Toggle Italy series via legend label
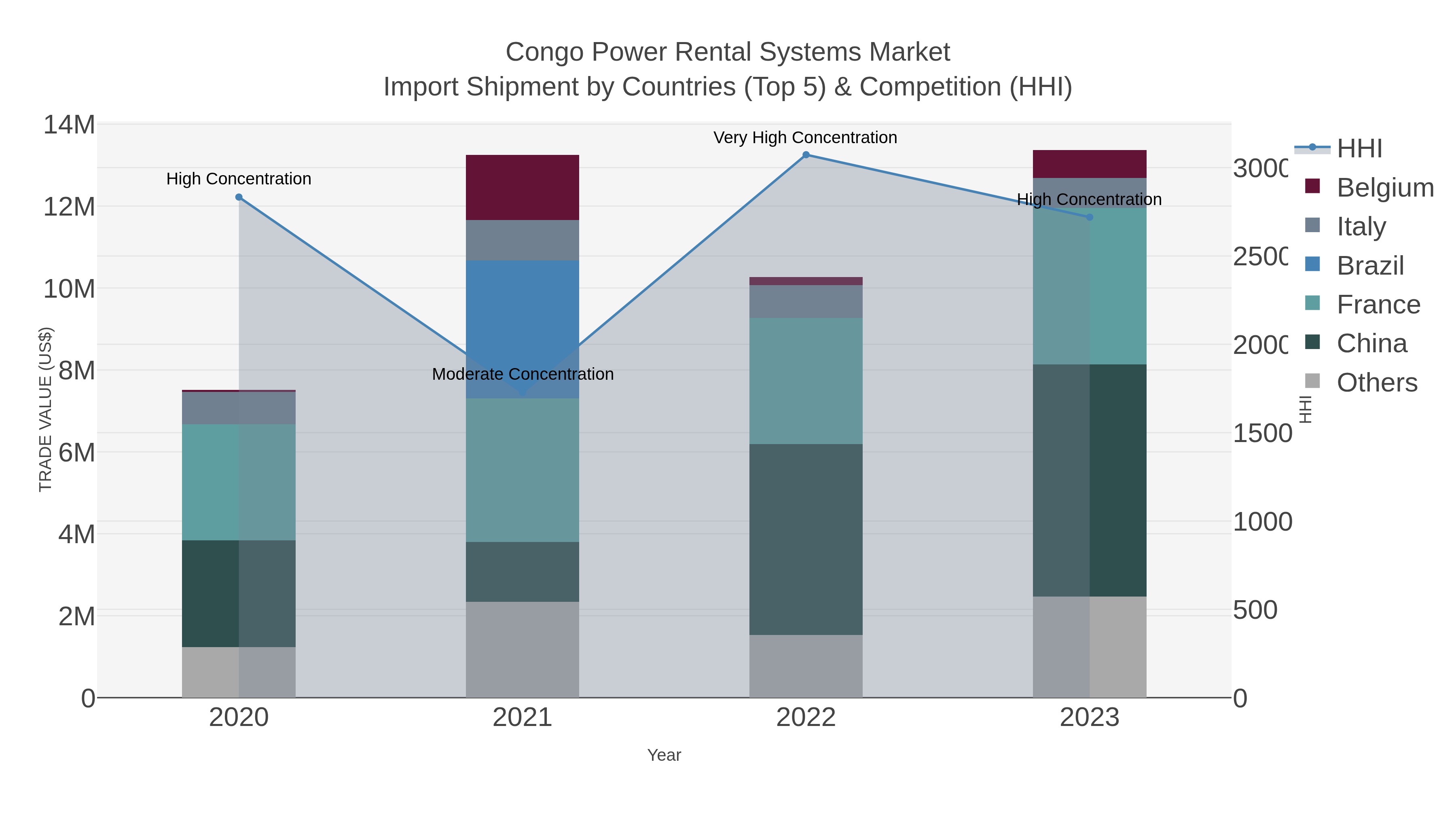1456x819 pixels. point(1361,226)
